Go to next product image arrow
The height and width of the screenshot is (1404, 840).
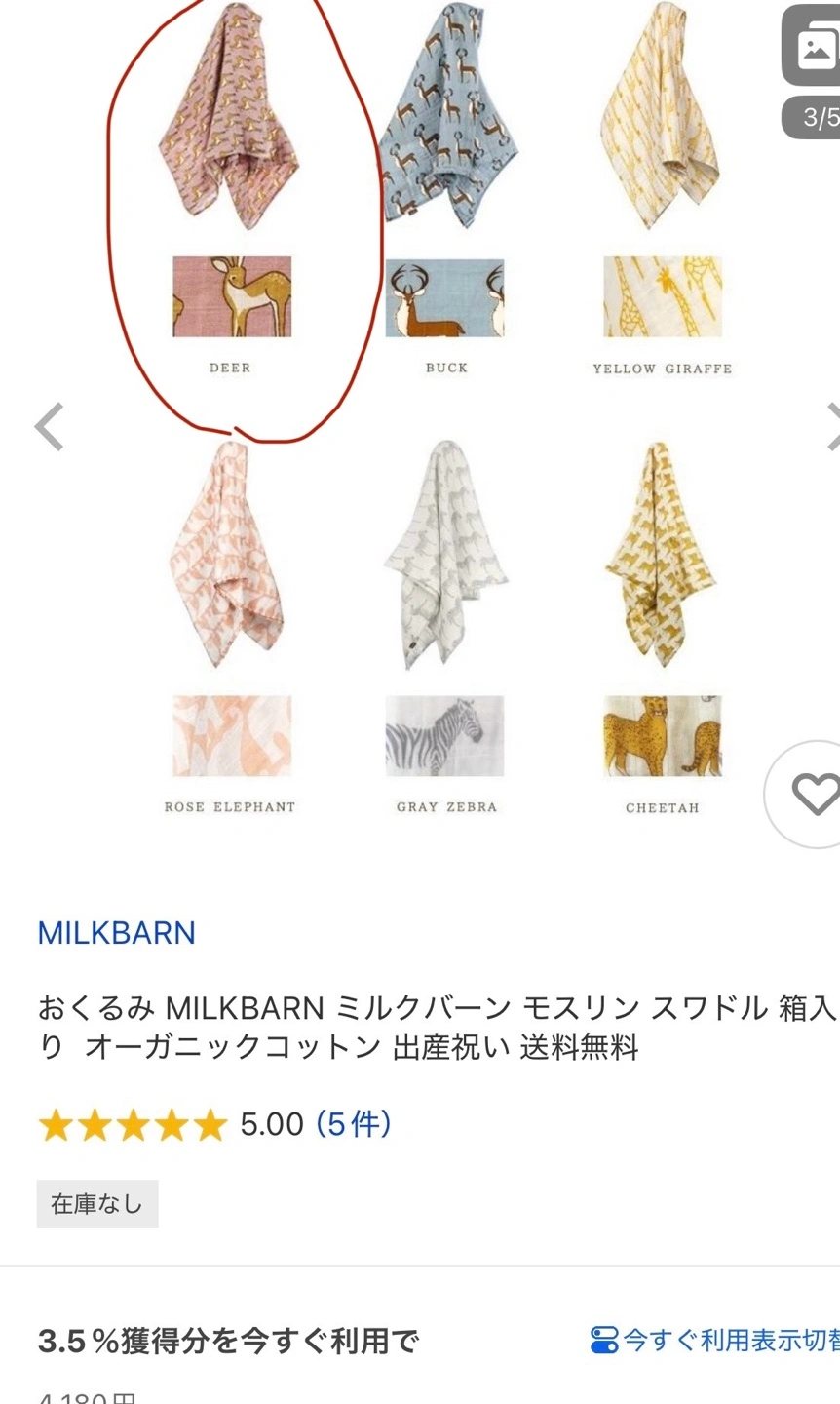(x=832, y=427)
